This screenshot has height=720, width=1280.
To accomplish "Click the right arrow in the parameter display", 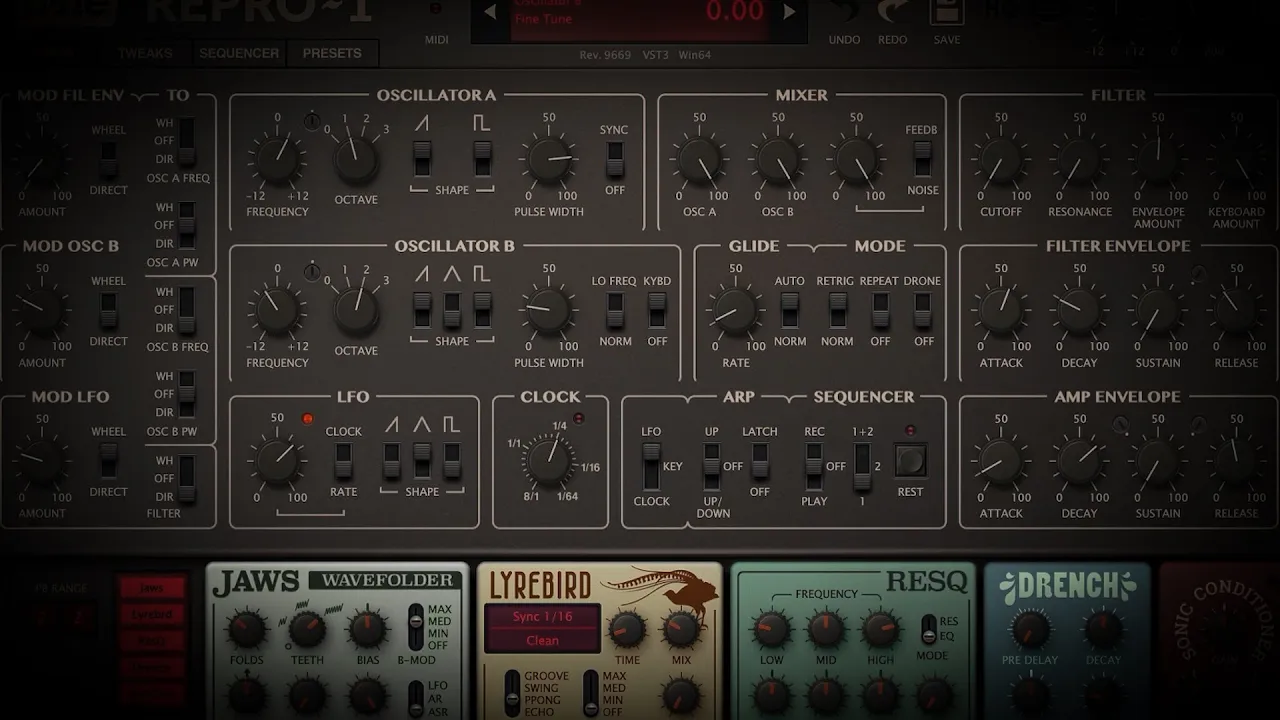I will (790, 12).
